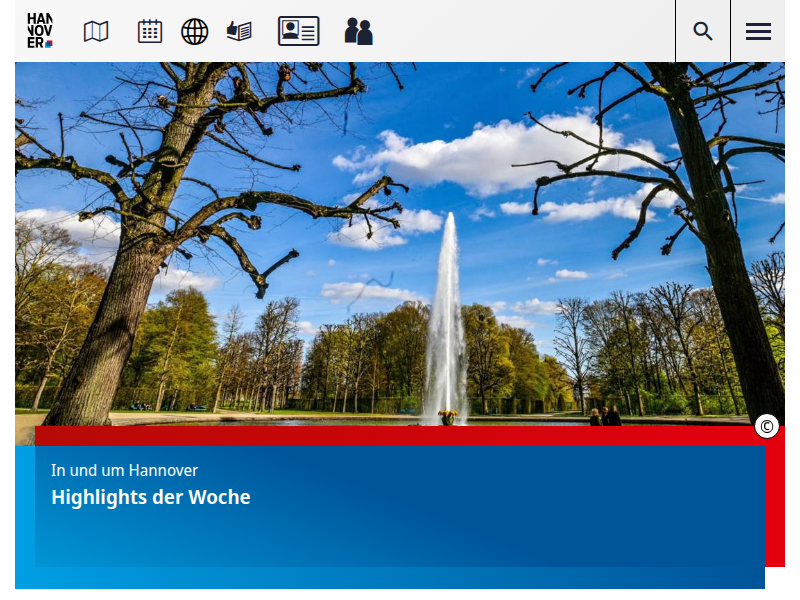Viewport: 800px width, 600px height.
Task: Click the Hannover logo
Action: pyautogui.click(x=40, y=31)
